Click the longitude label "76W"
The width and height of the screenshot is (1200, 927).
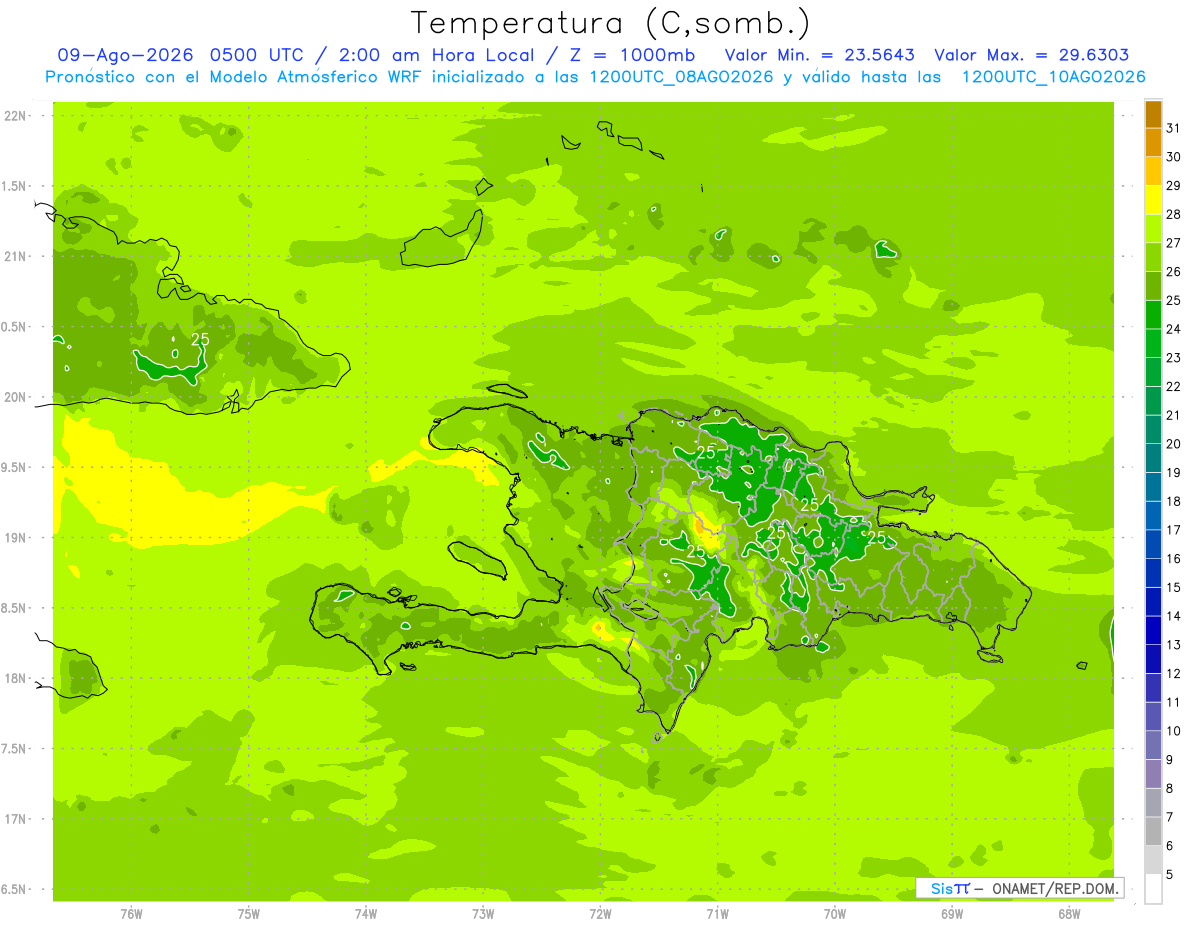click(x=131, y=914)
